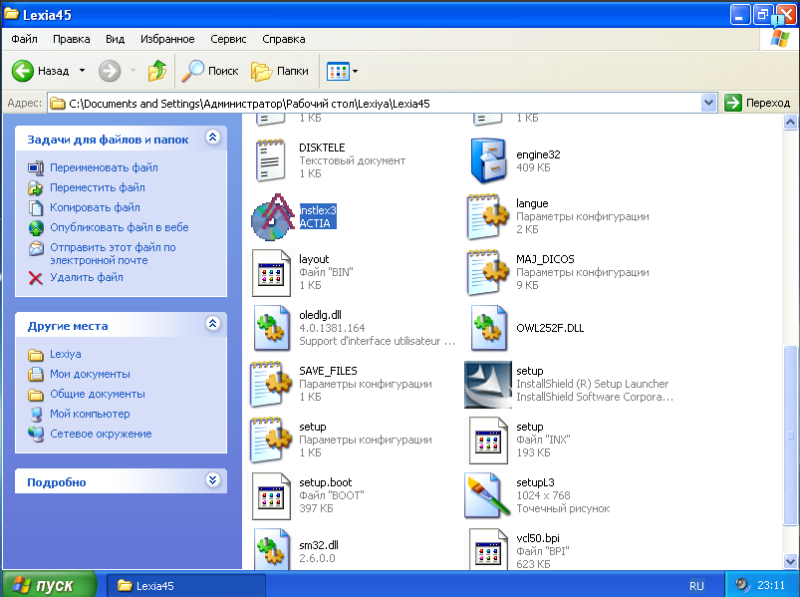Select the MAJ_DICOS configuration file

click(x=489, y=272)
